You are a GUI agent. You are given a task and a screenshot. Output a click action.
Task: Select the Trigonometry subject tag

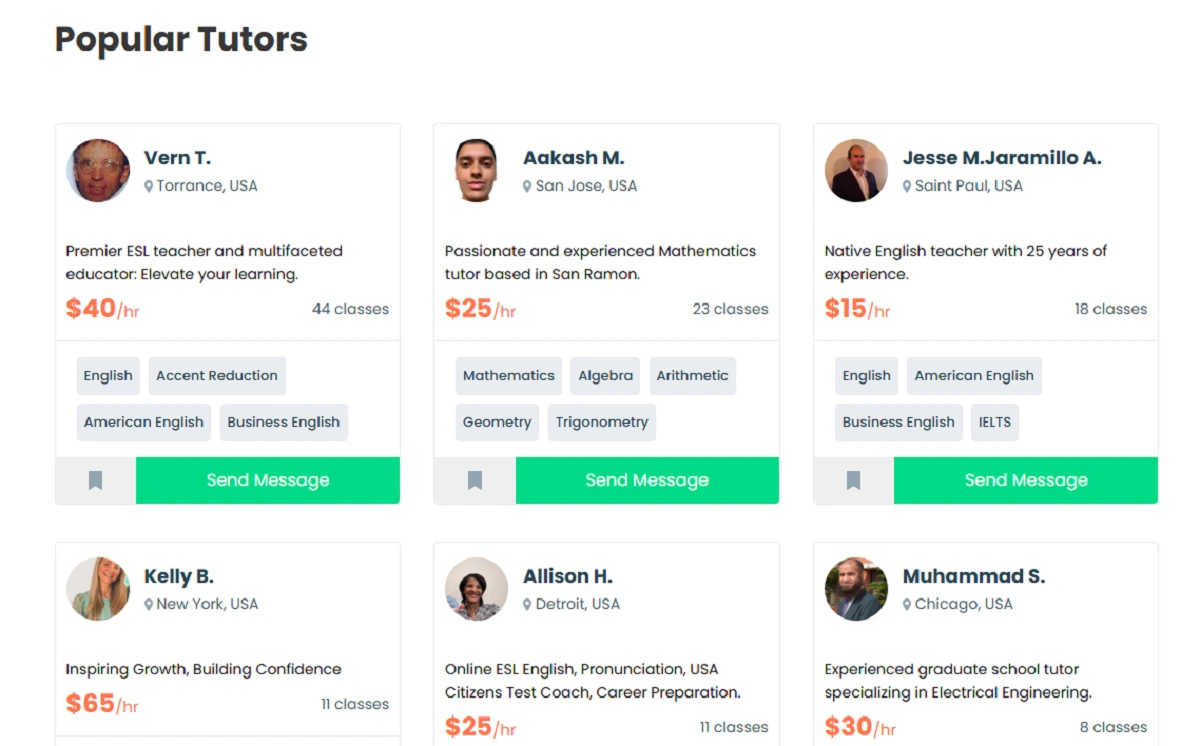601,422
